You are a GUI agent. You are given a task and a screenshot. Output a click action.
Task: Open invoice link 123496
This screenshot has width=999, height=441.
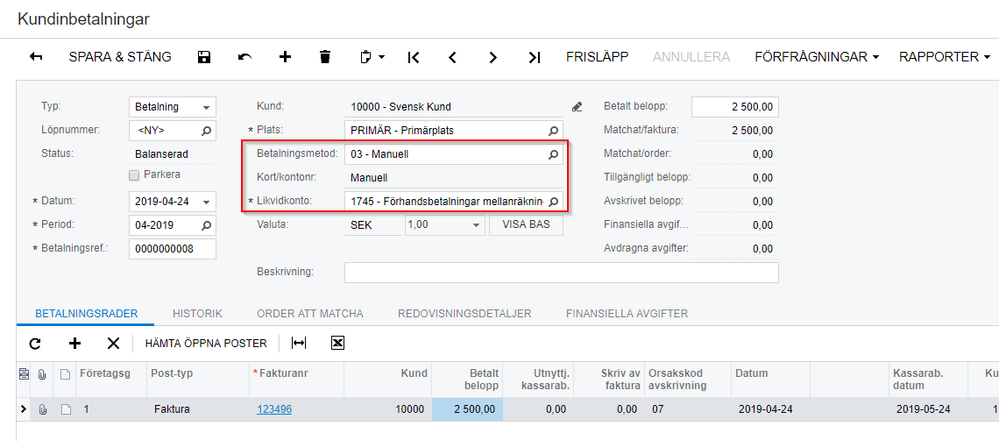point(275,410)
